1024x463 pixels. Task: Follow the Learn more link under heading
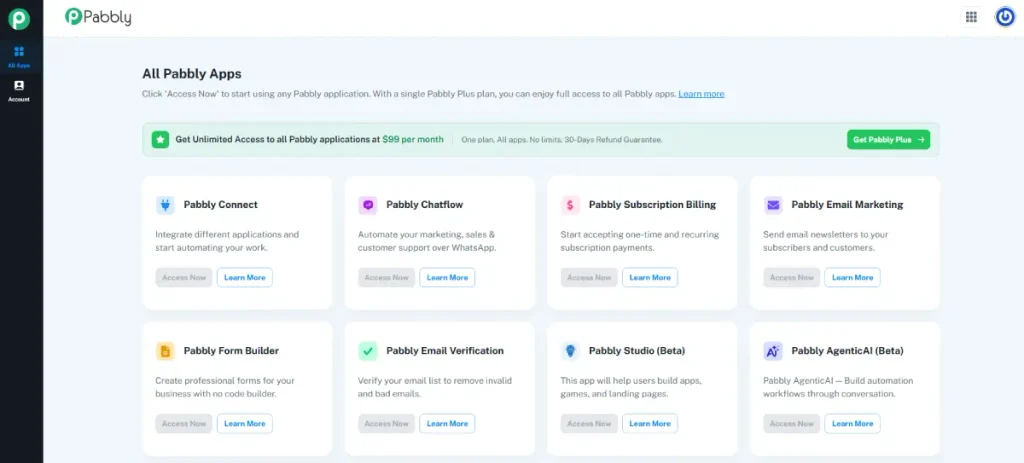(701, 94)
